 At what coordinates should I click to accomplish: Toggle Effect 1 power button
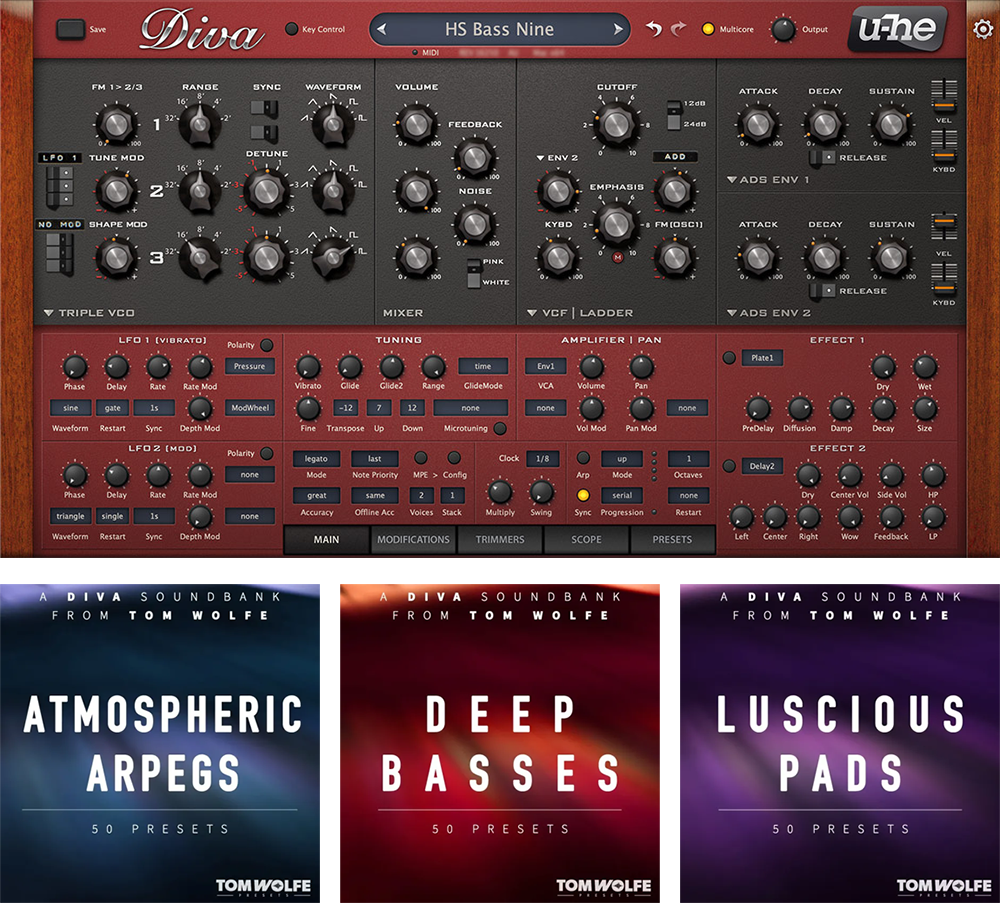click(729, 358)
